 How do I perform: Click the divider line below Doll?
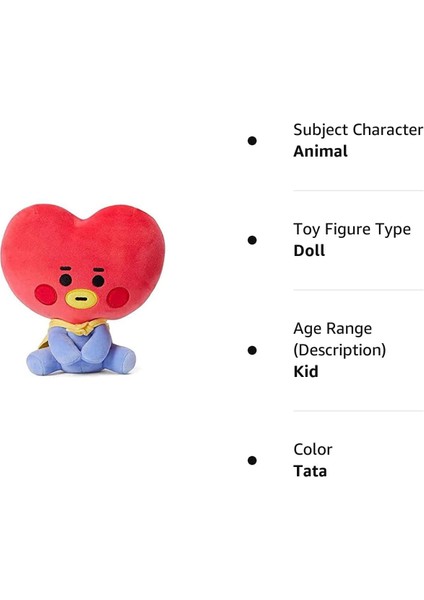point(359,290)
